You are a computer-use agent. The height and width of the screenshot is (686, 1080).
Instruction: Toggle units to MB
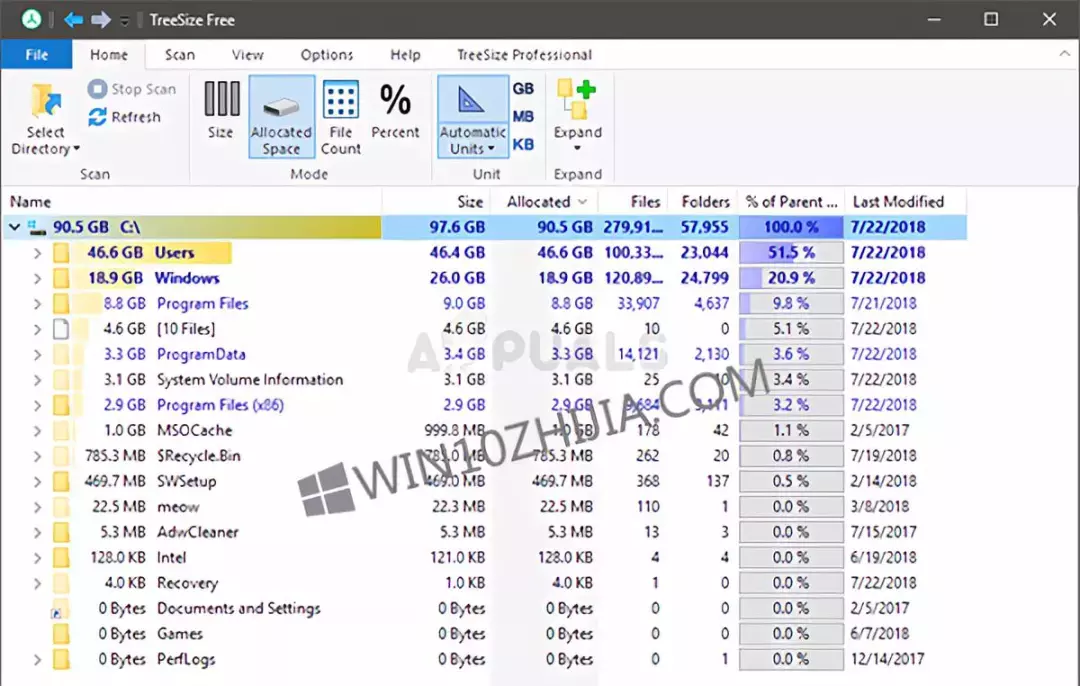tap(523, 113)
